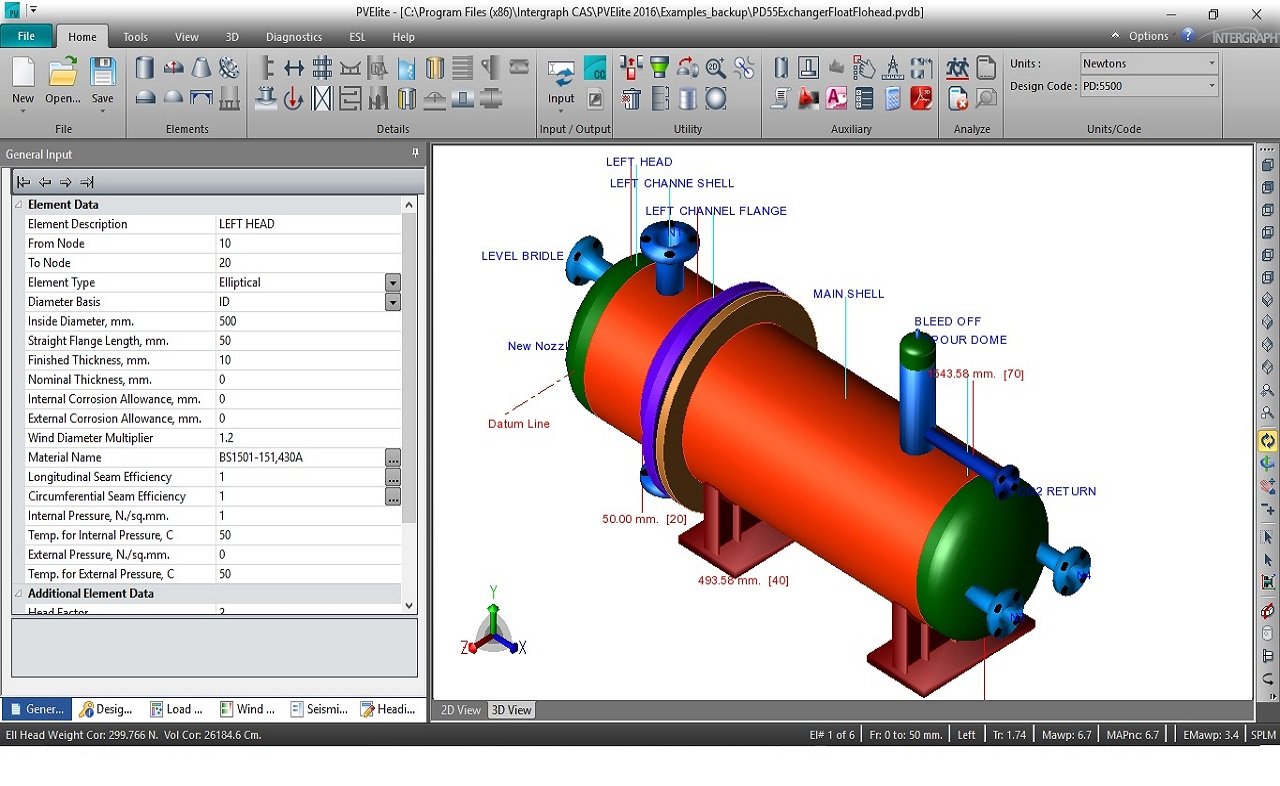Open the File menu
The height and width of the screenshot is (786, 1280).
pos(26,36)
